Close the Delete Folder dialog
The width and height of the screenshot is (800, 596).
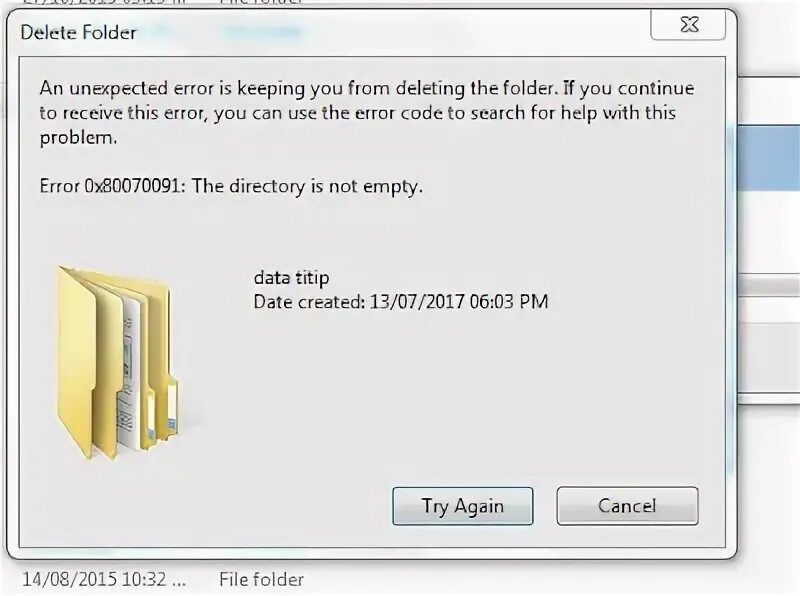coord(688,24)
